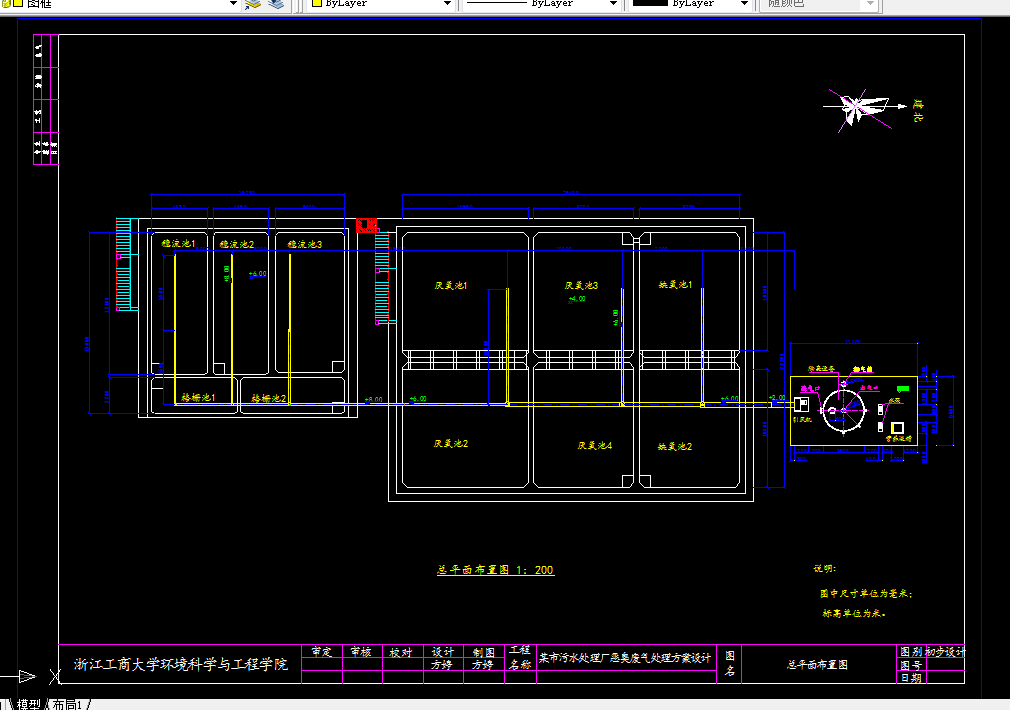Open the ByLayer linetype dropdown

[x=614, y=4]
